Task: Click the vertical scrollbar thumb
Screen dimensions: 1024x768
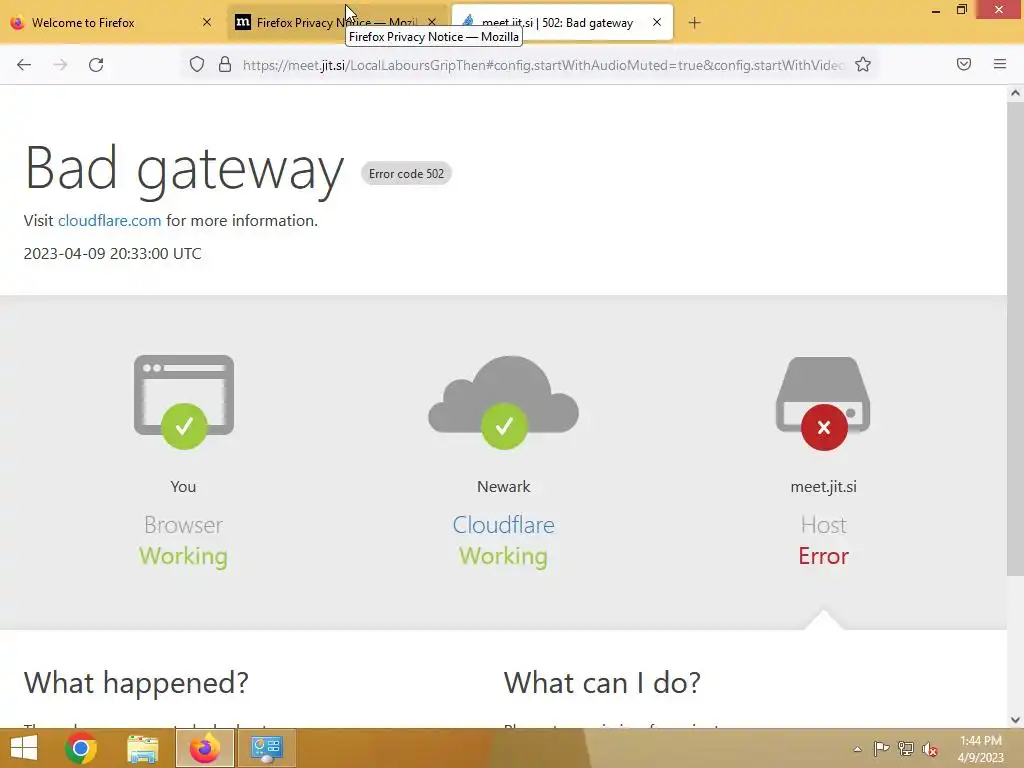Action: click(1015, 340)
